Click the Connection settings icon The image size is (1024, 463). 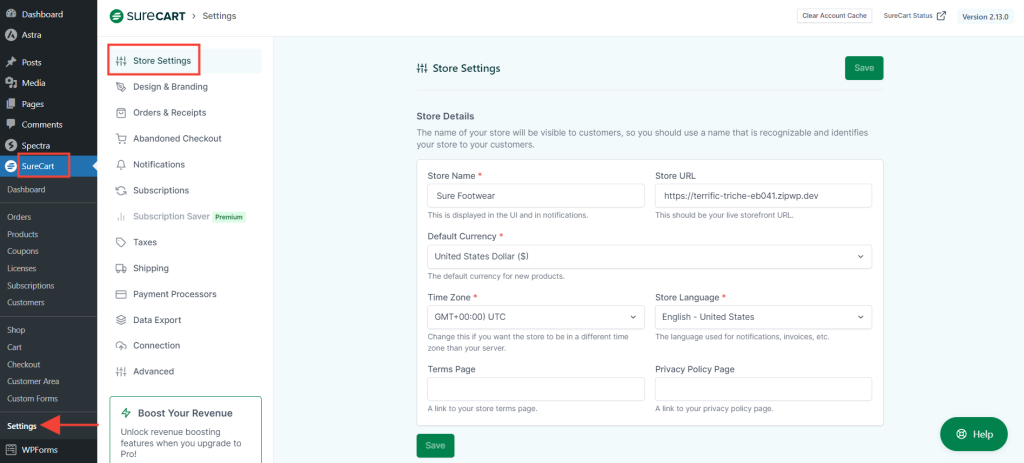tap(121, 346)
